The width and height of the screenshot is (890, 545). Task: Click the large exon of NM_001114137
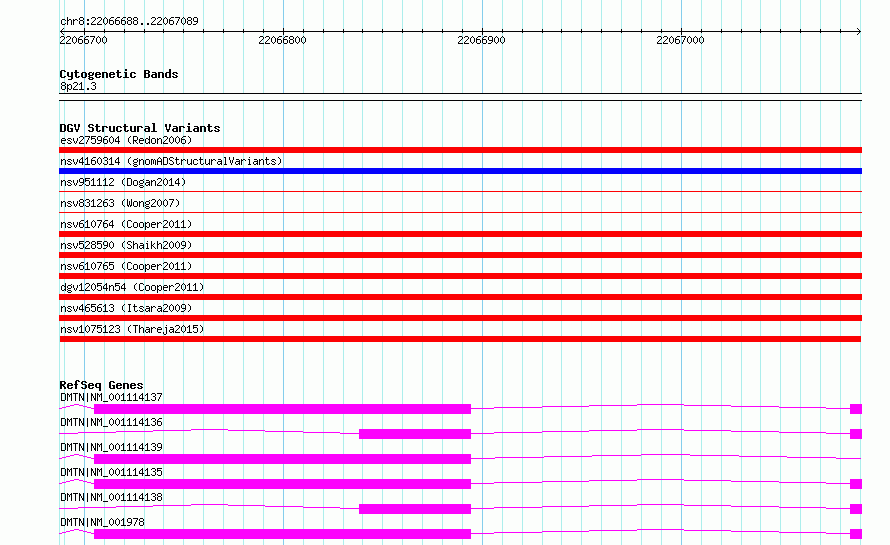point(282,409)
